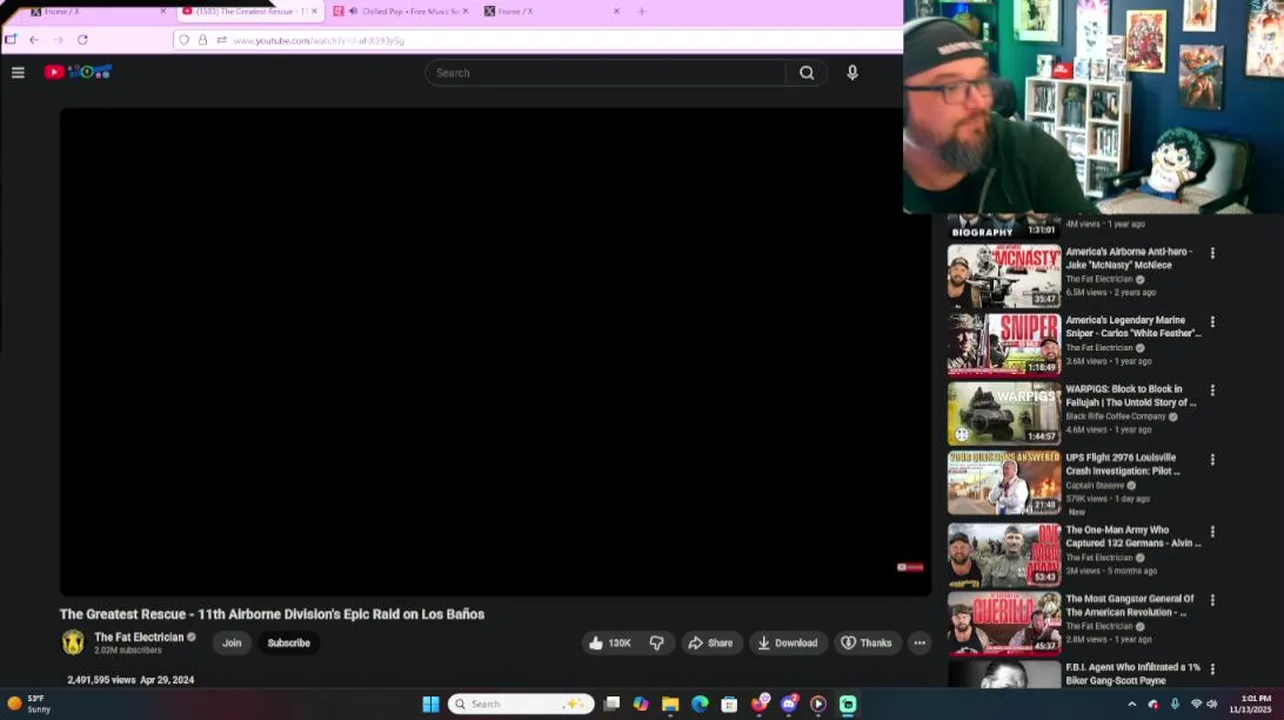Open Captain Steeeve channel link
The image size is (1284, 720).
click(x=1097, y=485)
